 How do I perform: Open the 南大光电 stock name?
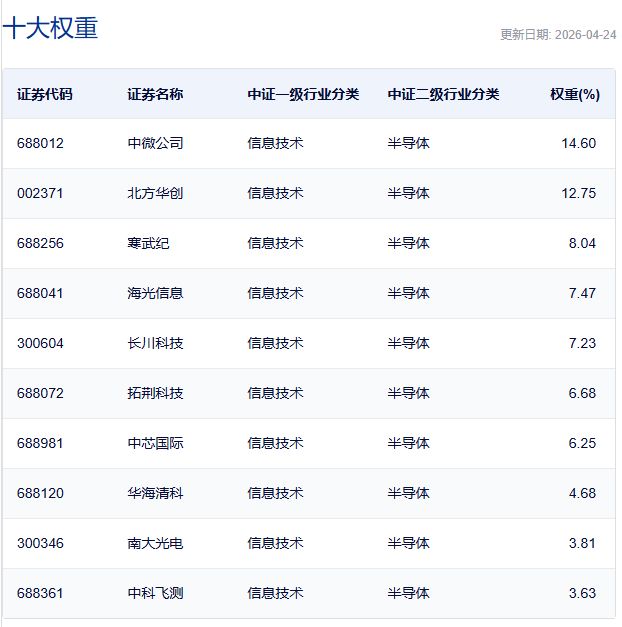[155, 543]
